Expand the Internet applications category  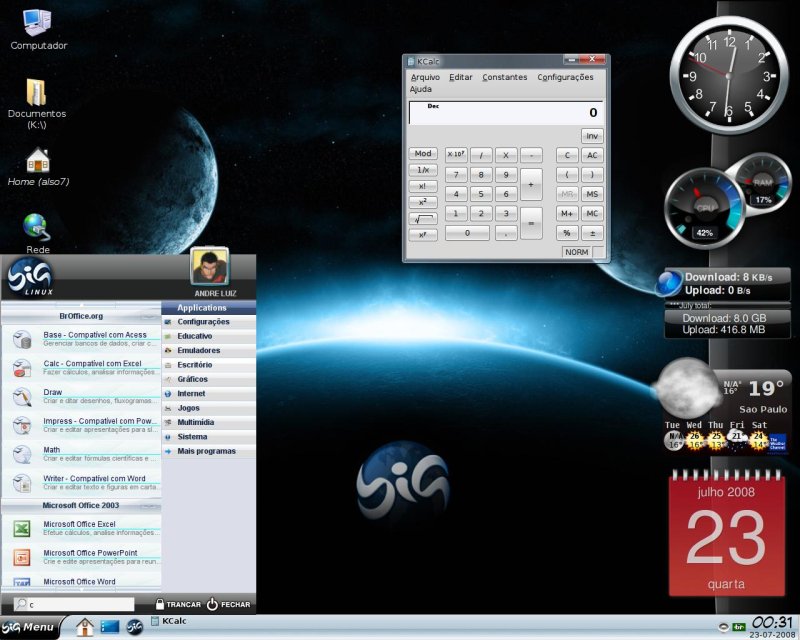tap(209, 393)
